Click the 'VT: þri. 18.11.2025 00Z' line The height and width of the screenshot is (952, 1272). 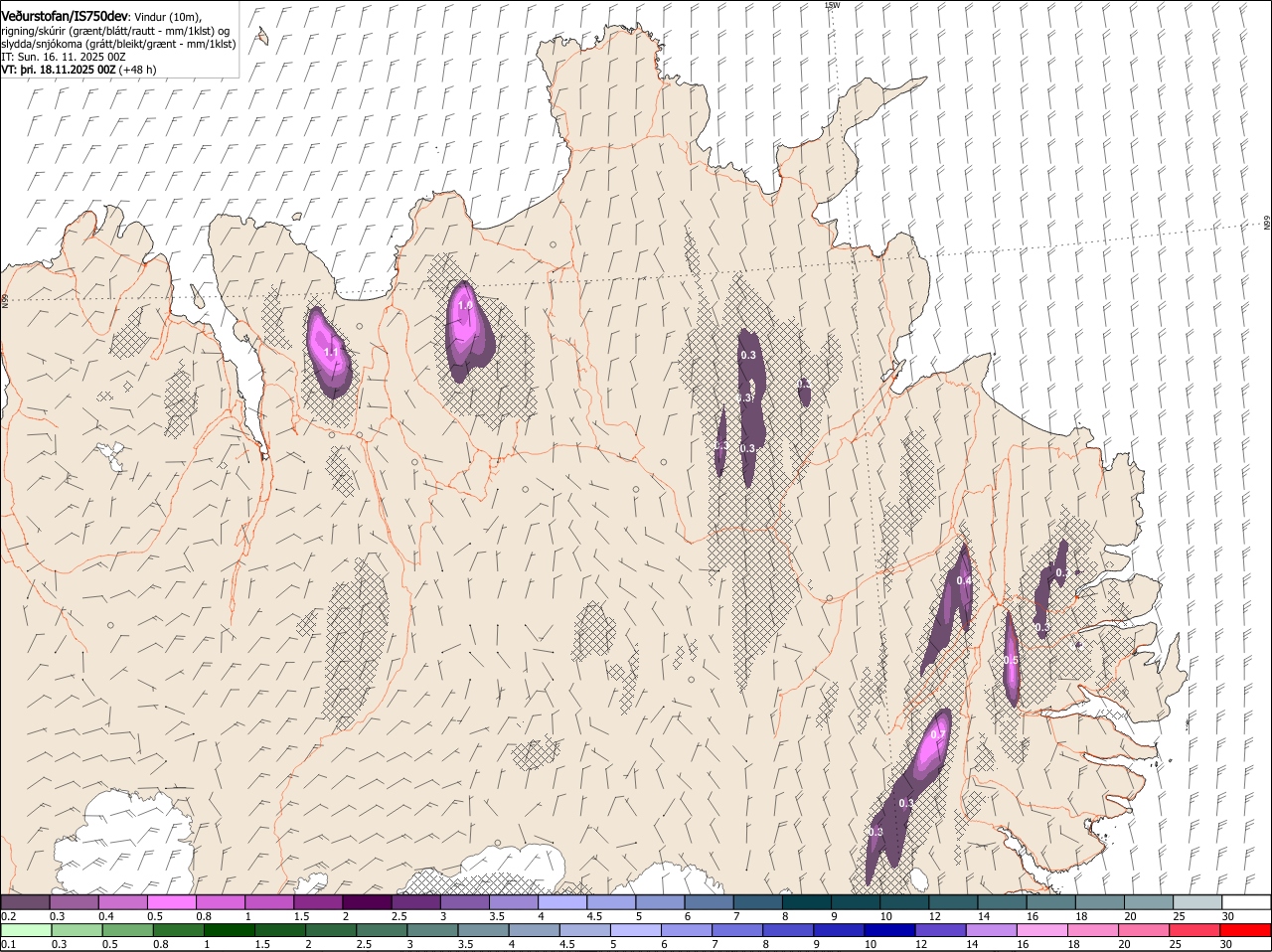click(59, 70)
